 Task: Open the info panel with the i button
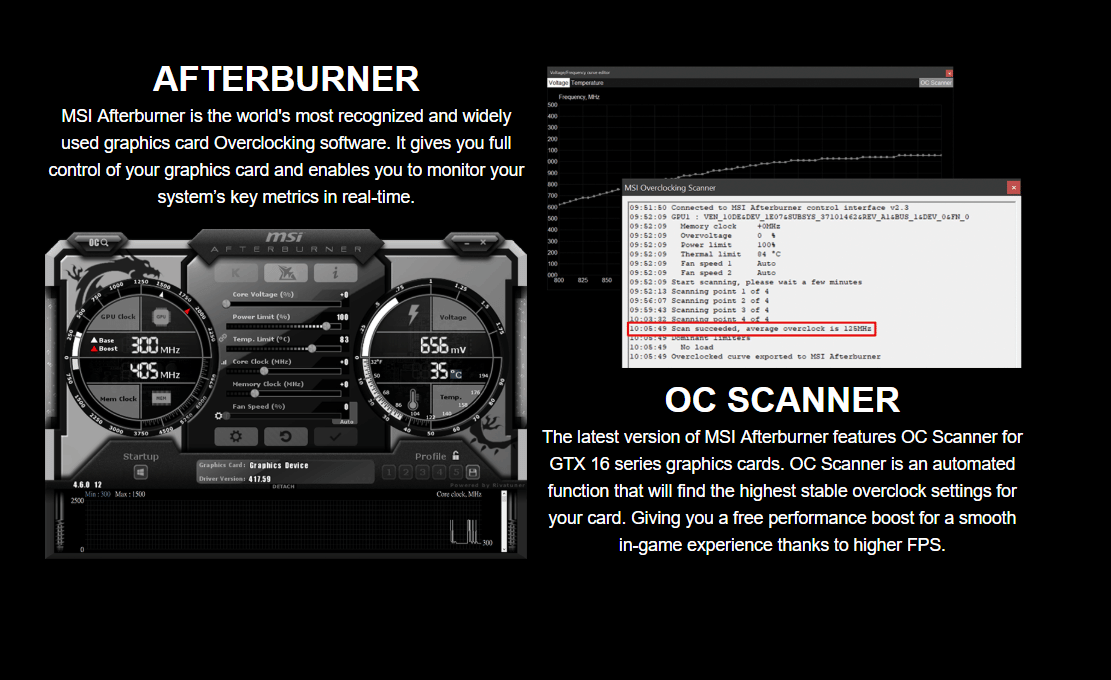click(336, 272)
